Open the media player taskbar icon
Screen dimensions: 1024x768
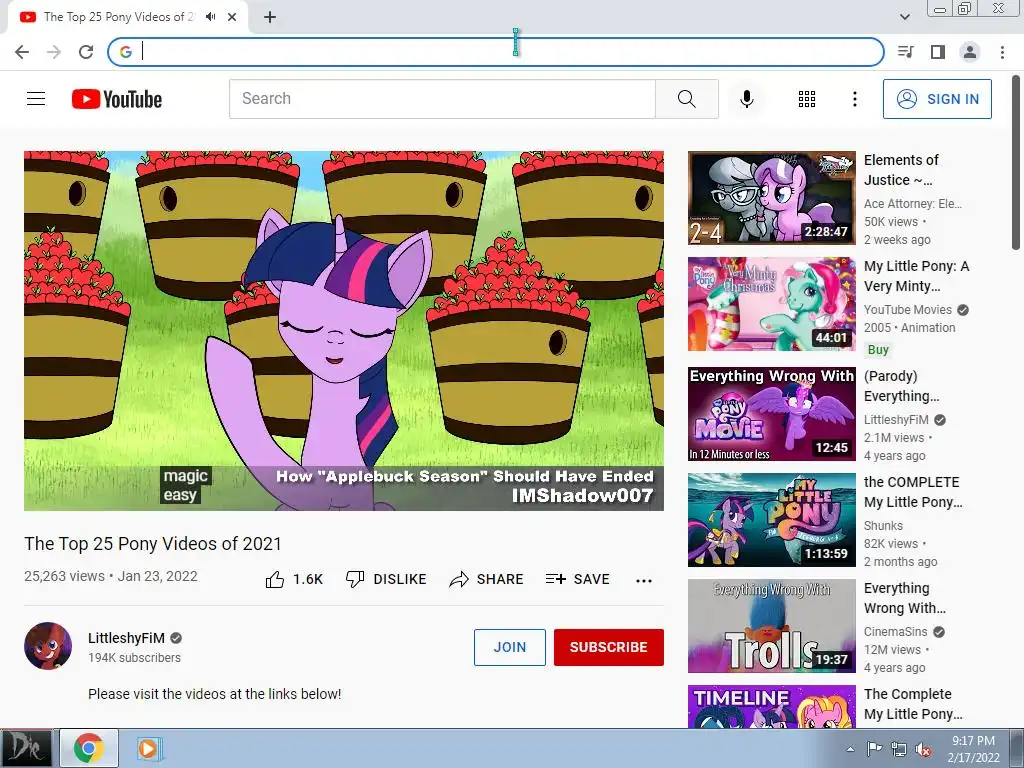[x=149, y=748]
